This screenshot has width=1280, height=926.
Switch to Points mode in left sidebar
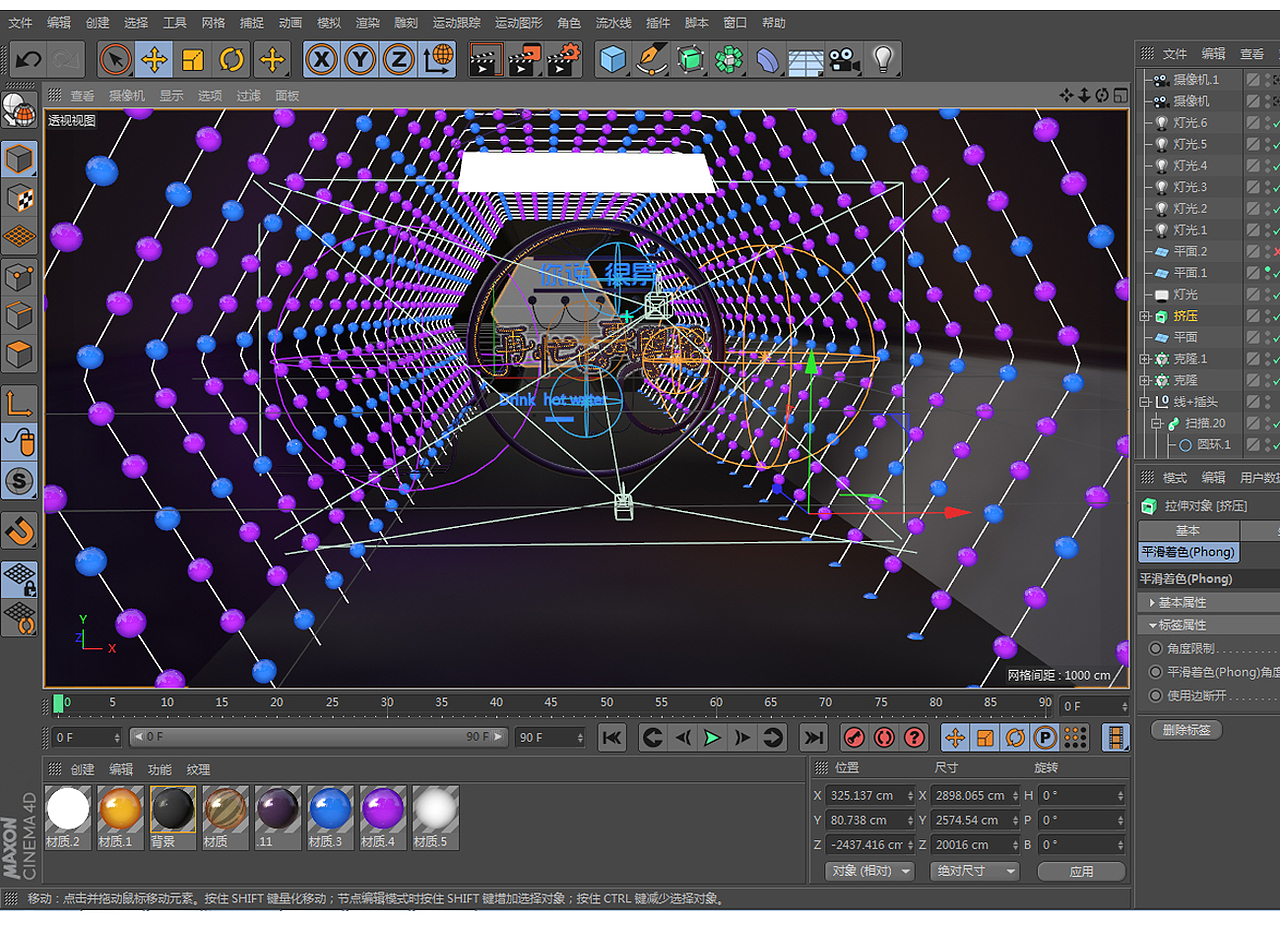(20, 276)
